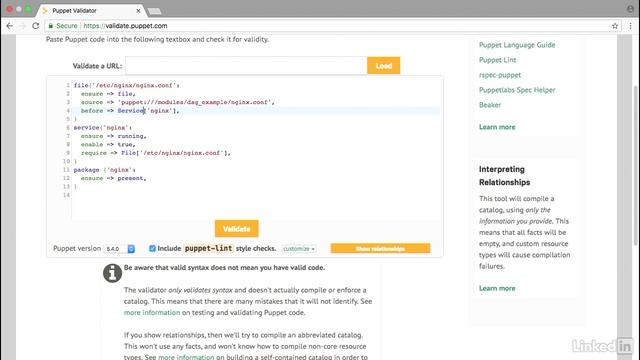640x360 pixels.
Task: Close the Puppet Validator tab
Action: click(x=138, y=11)
